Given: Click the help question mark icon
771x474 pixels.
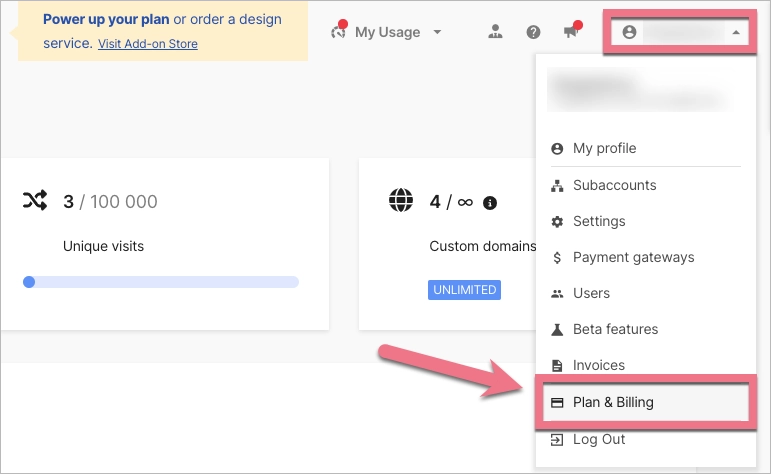Looking at the screenshot, I should pos(533,32).
